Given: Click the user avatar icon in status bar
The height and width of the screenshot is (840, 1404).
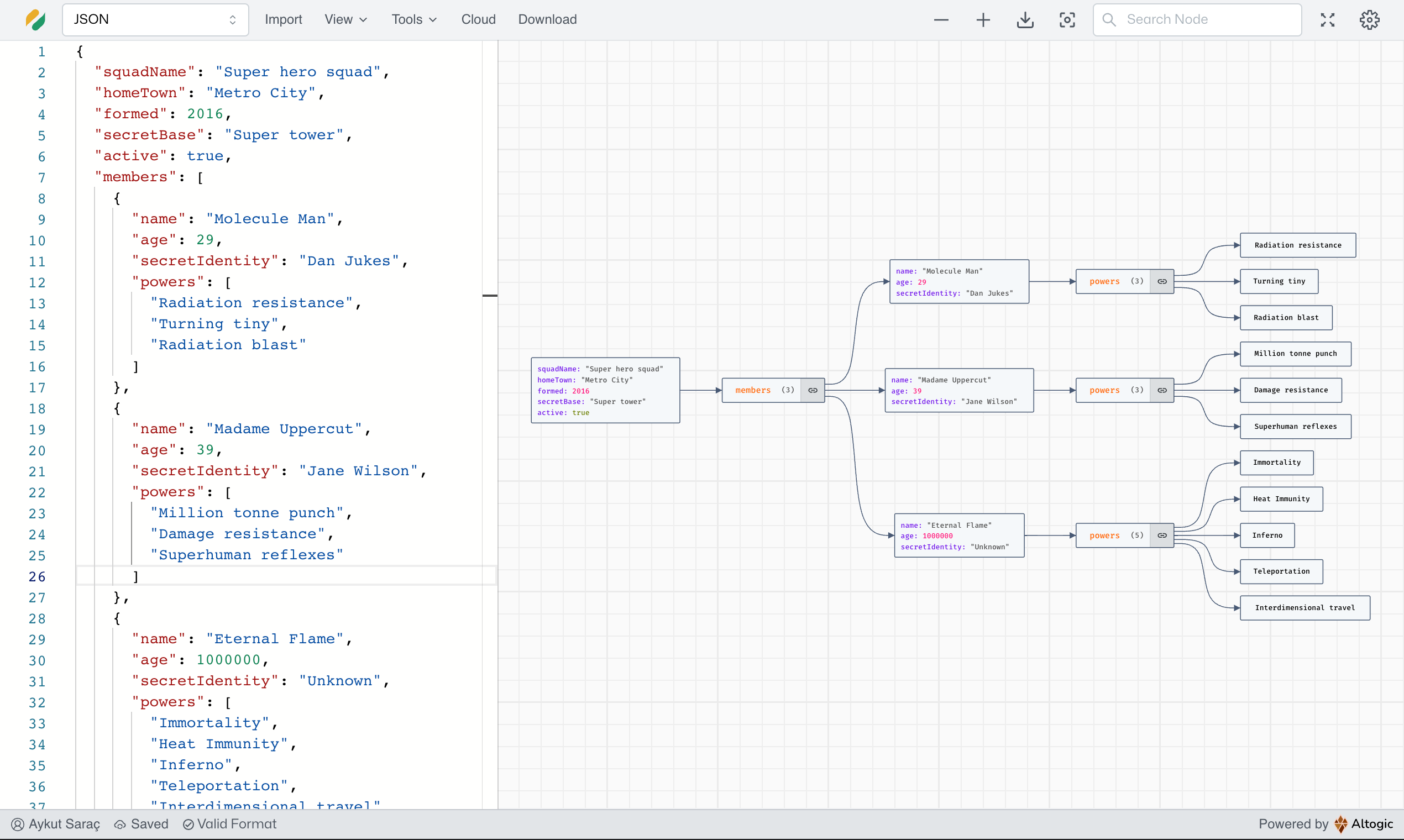Looking at the screenshot, I should pyautogui.click(x=18, y=824).
